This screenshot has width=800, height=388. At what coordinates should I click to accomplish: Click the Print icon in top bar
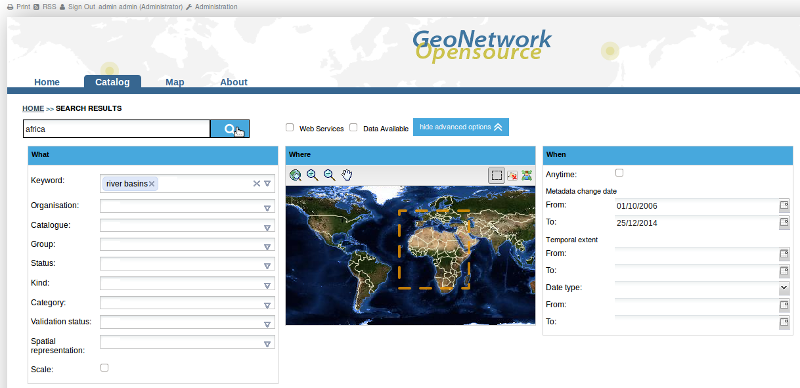click(x=10, y=7)
